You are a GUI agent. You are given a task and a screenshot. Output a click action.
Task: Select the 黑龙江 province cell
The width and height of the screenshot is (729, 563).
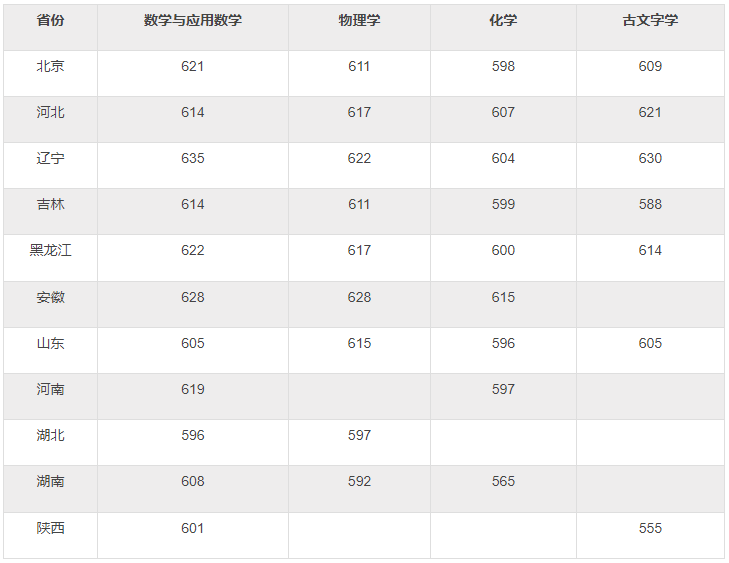pos(50,250)
